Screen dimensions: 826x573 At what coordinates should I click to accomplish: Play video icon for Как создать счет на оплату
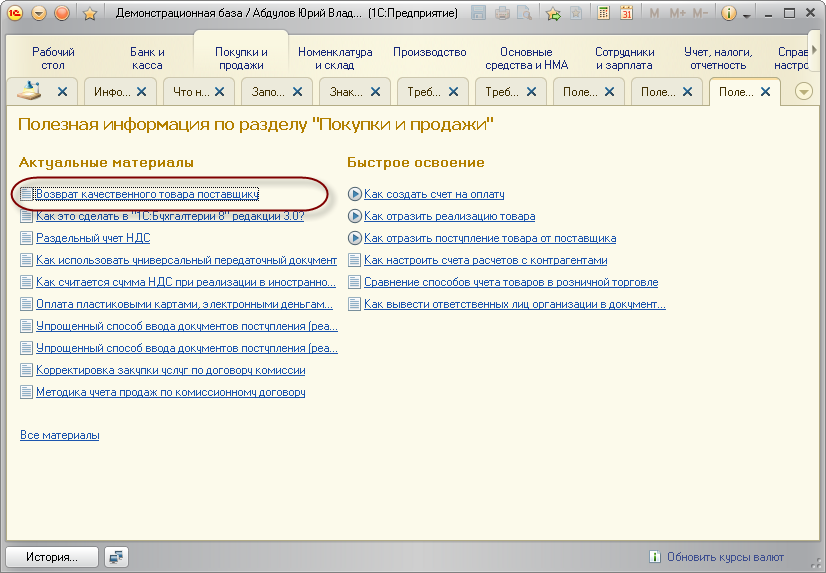pyautogui.click(x=355, y=194)
